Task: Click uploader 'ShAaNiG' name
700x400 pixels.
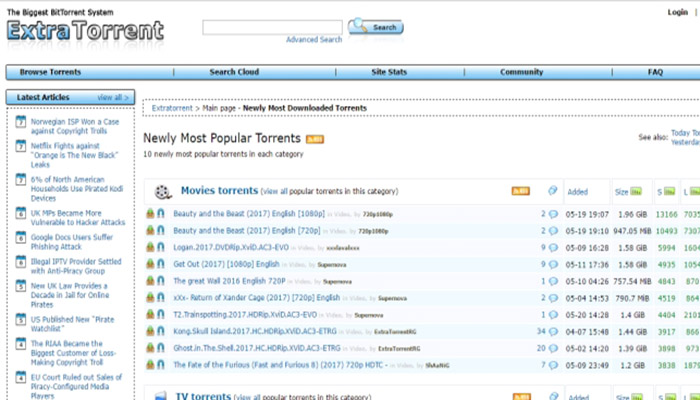Action: pos(437,366)
